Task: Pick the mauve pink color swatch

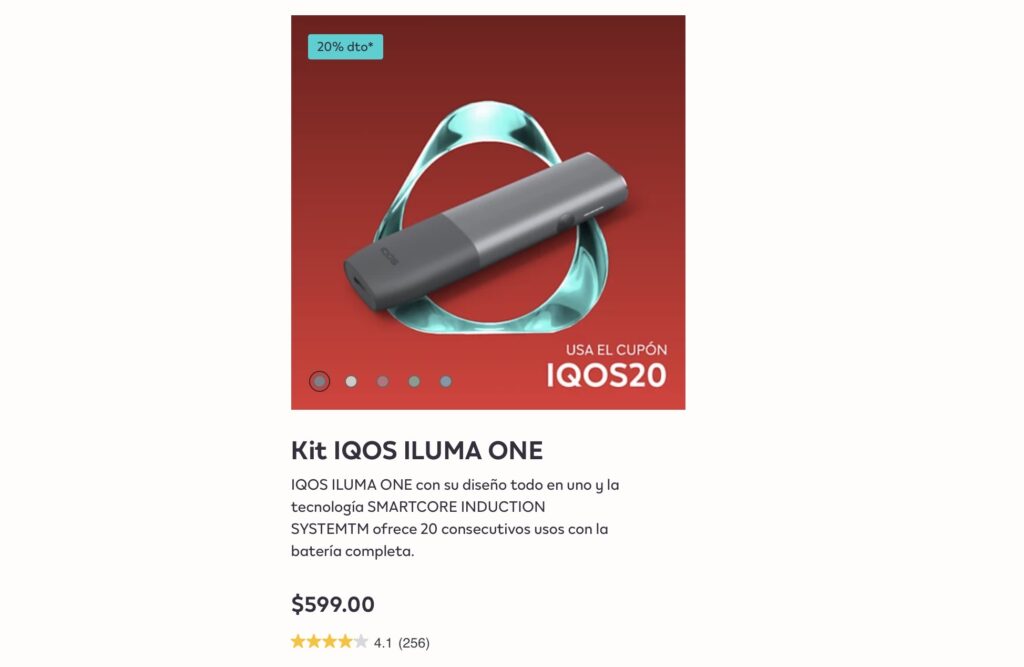Action: [x=383, y=382]
